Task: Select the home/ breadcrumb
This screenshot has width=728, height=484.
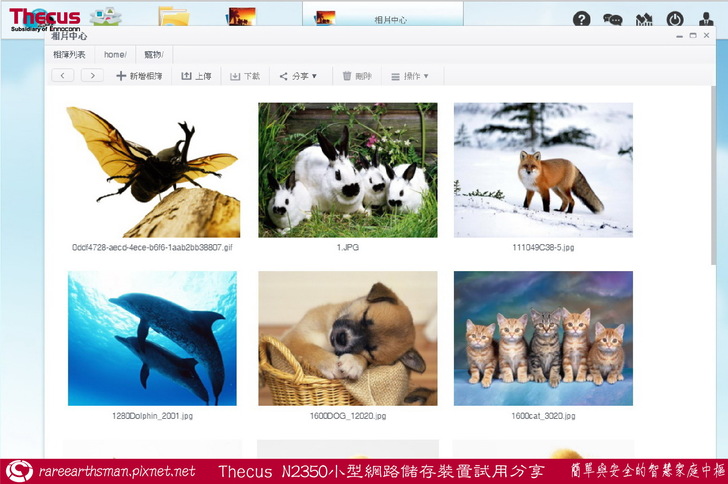Action: (115, 55)
